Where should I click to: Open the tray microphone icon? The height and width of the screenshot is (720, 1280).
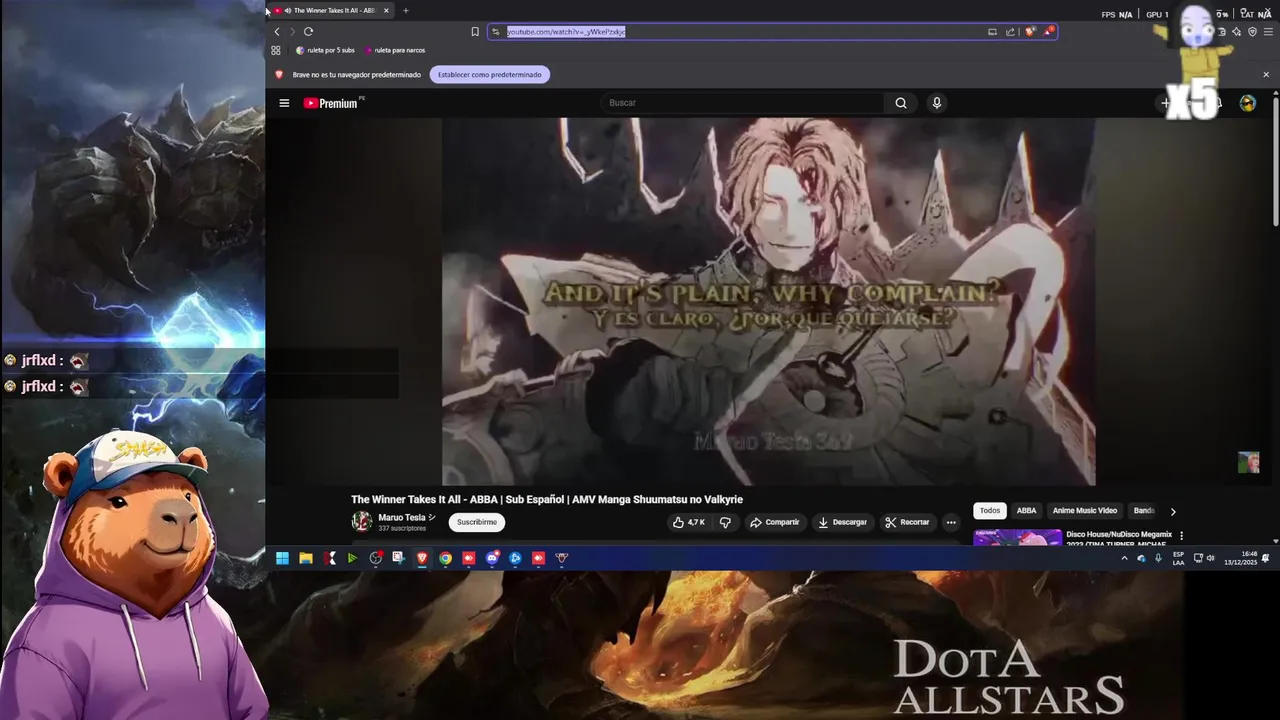(1158, 558)
